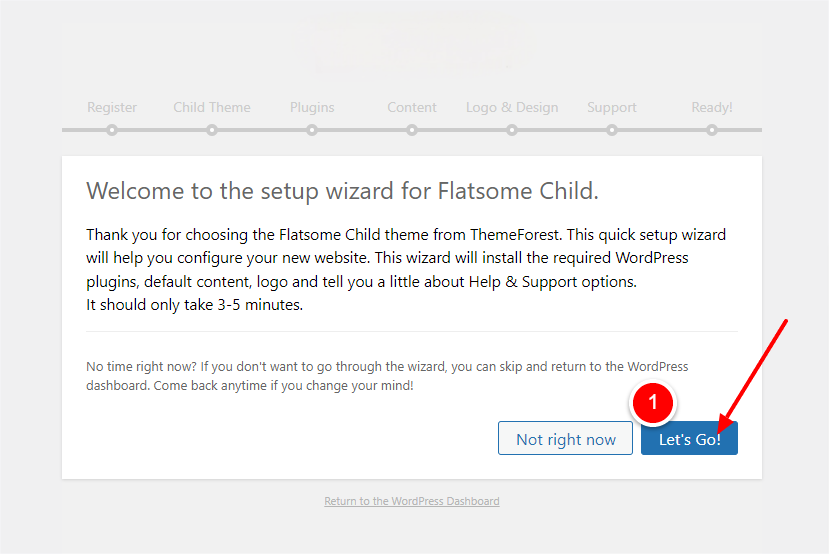The height and width of the screenshot is (554, 829).
Task: Open the Content step label
Action: 412,107
